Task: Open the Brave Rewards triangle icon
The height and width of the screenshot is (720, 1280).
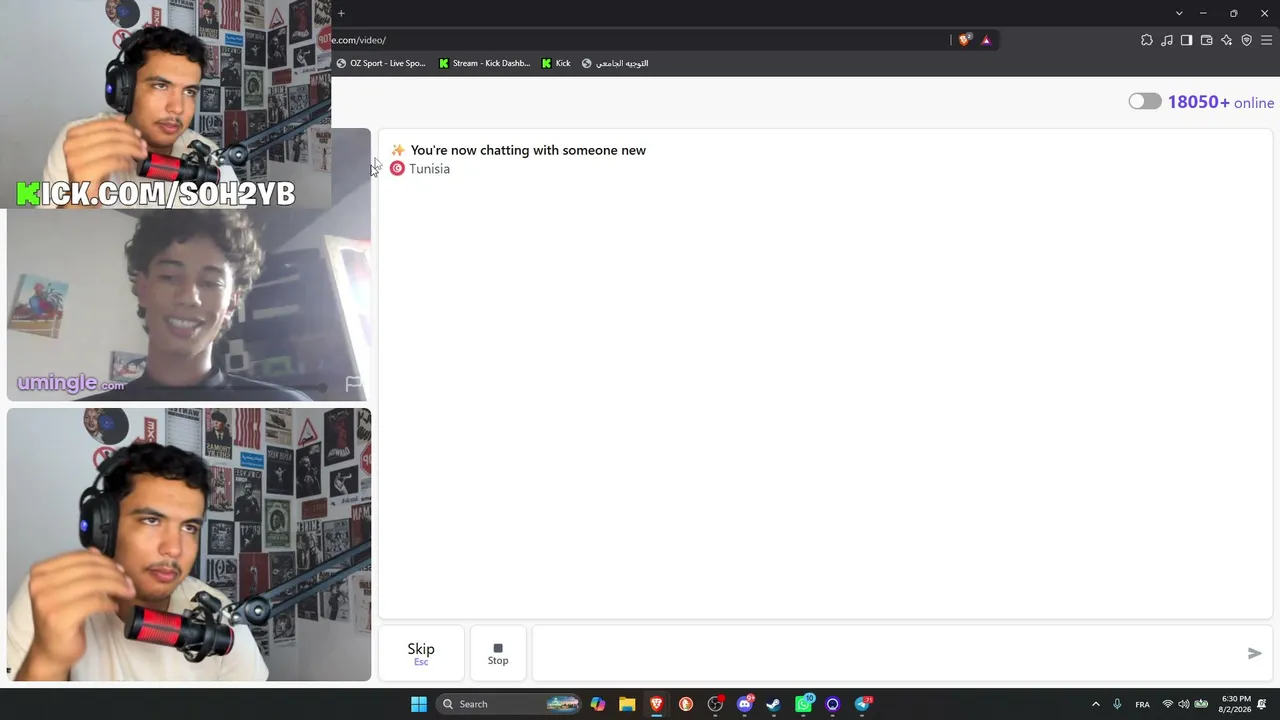Action: pos(986,40)
